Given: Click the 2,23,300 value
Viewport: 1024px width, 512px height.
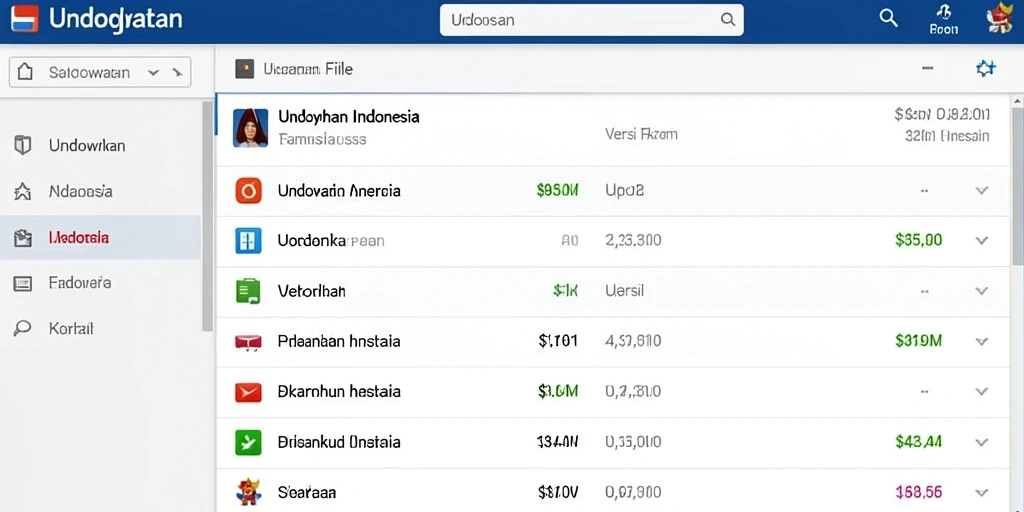Looking at the screenshot, I should tap(633, 240).
